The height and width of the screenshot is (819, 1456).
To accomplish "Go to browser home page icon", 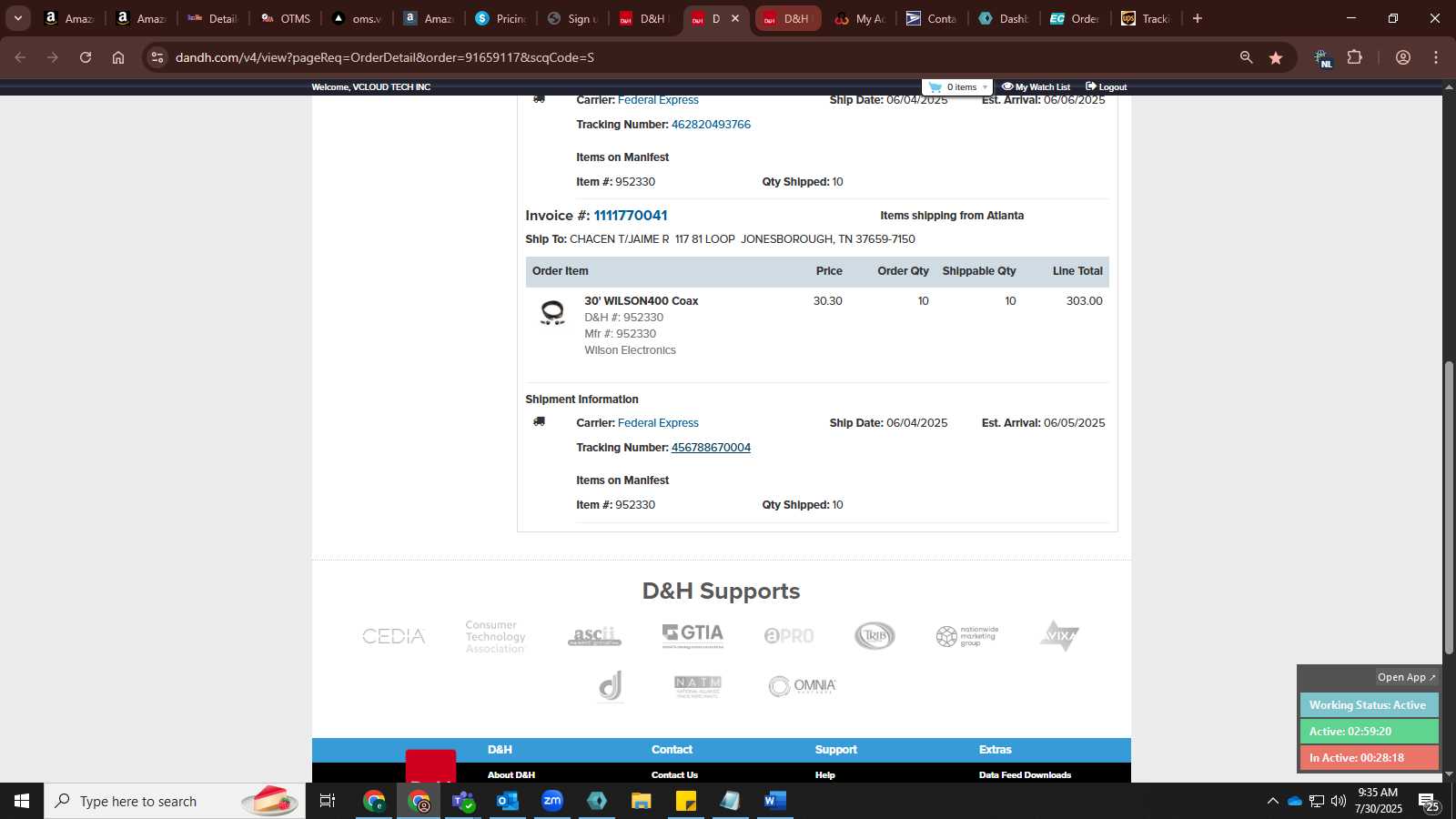I will tap(118, 57).
